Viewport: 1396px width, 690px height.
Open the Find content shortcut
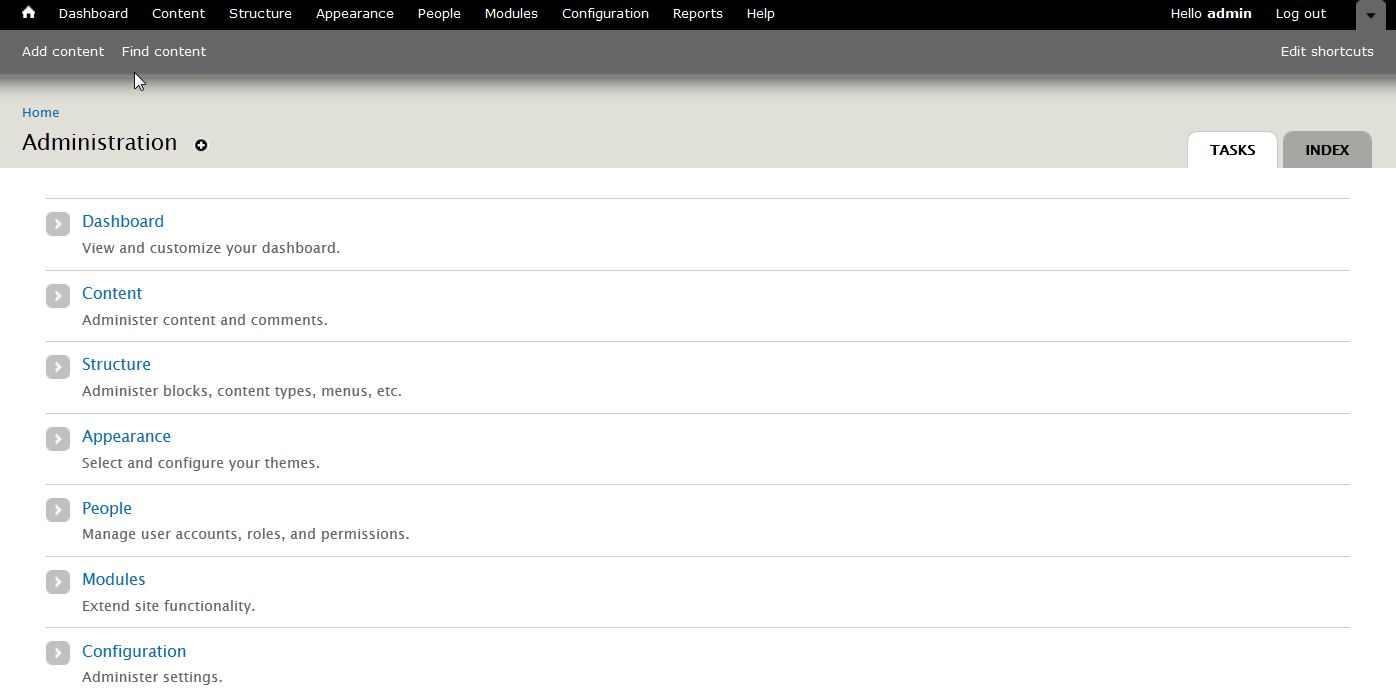point(164,51)
